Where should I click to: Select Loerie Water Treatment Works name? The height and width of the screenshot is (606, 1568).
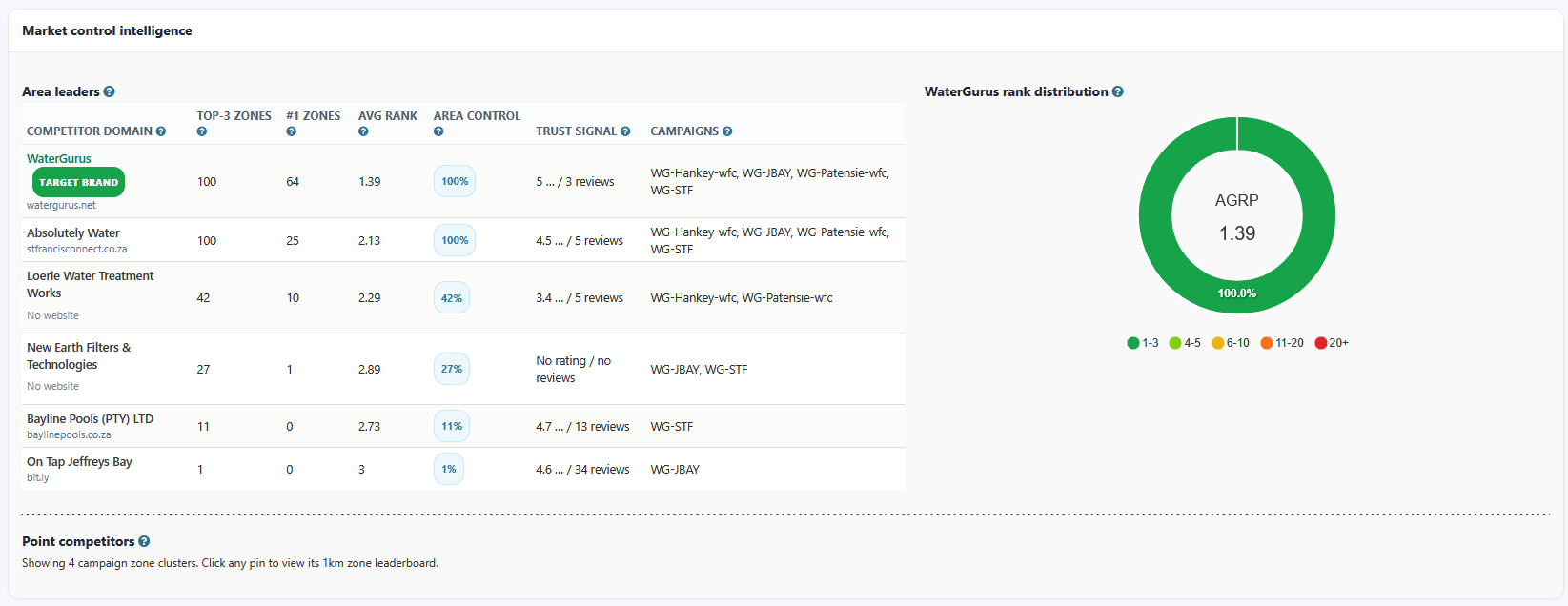tap(90, 284)
